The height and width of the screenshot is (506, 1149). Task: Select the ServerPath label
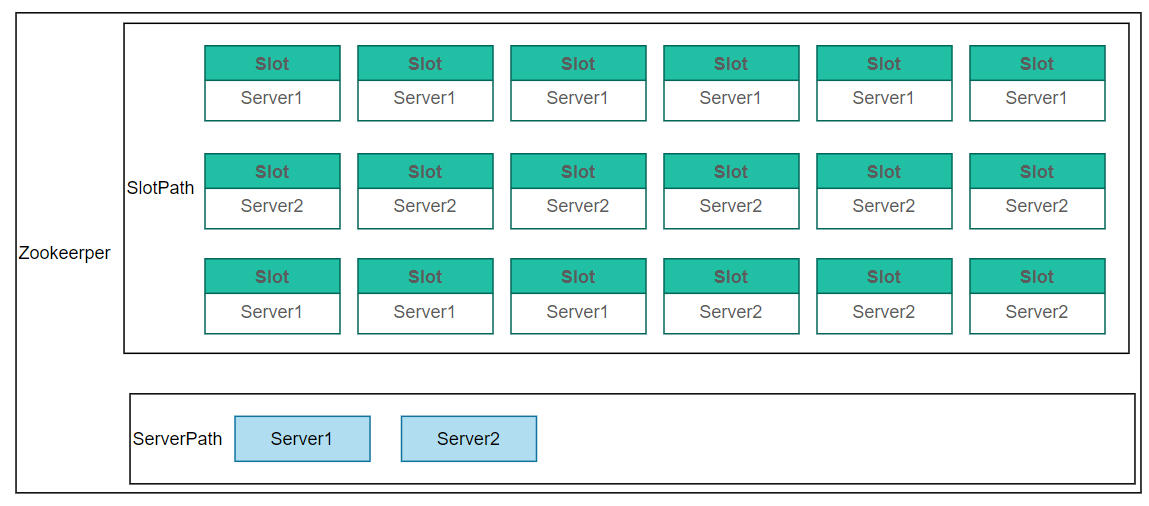click(x=177, y=439)
